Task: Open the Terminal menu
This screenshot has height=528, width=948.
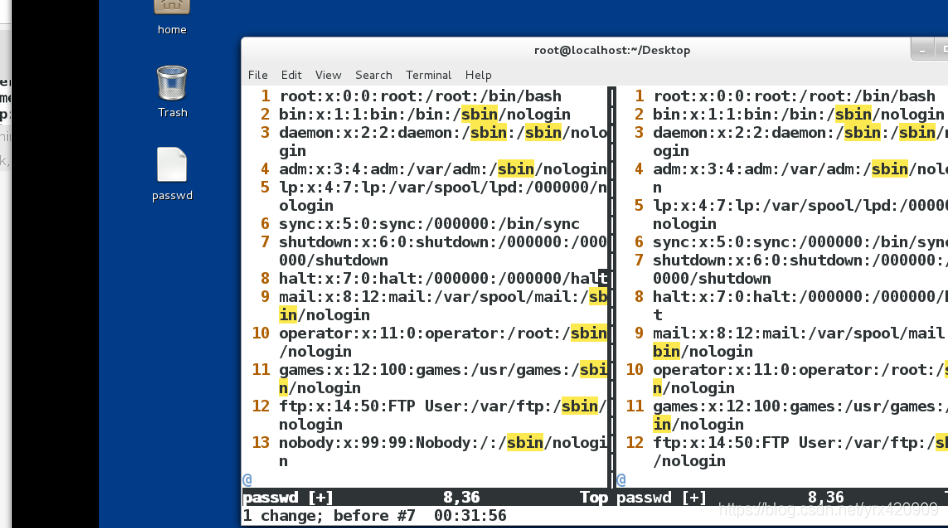Action: click(x=428, y=75)
